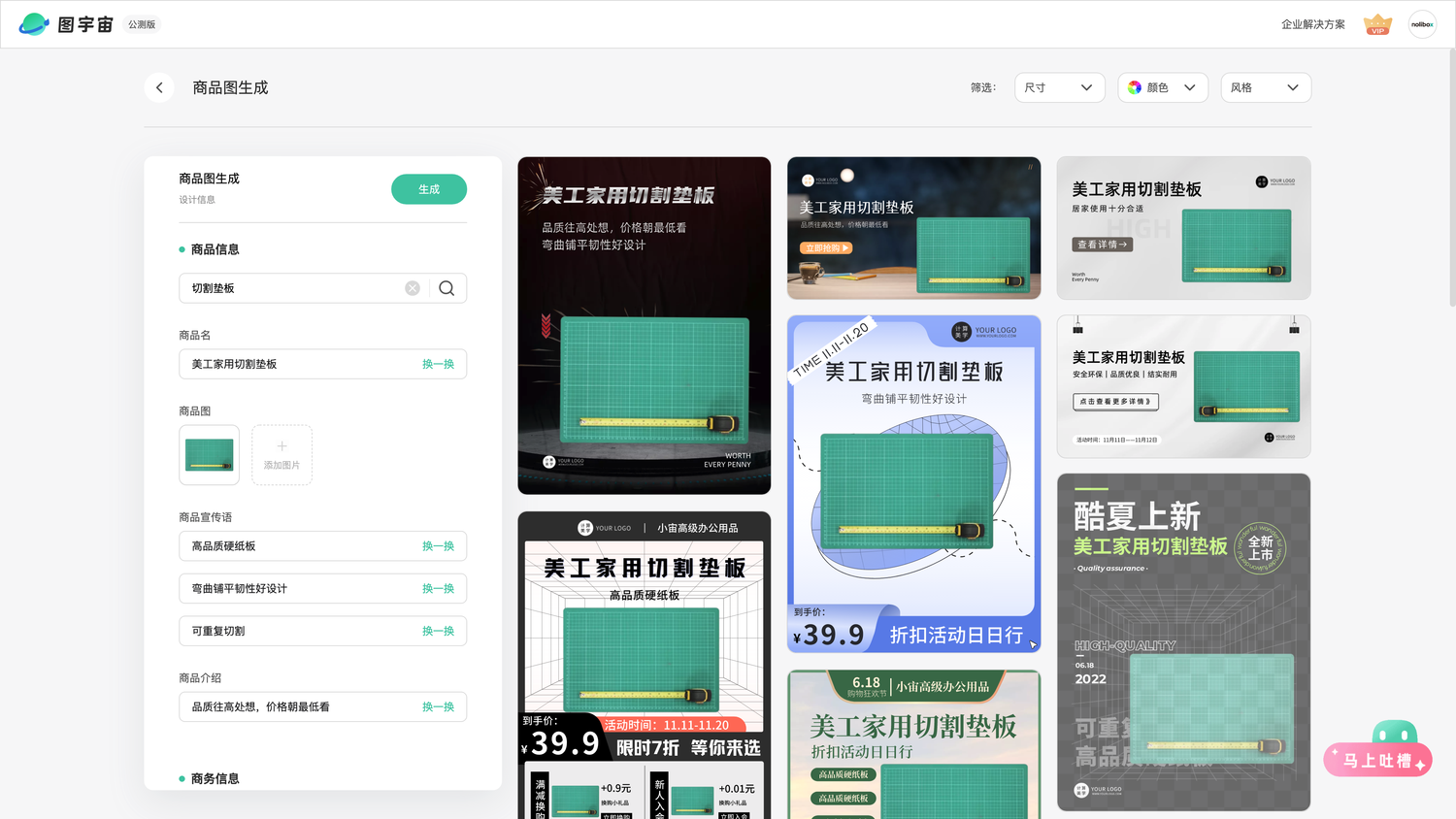Select the white banner with 安全环保 text

[1183, 386]
